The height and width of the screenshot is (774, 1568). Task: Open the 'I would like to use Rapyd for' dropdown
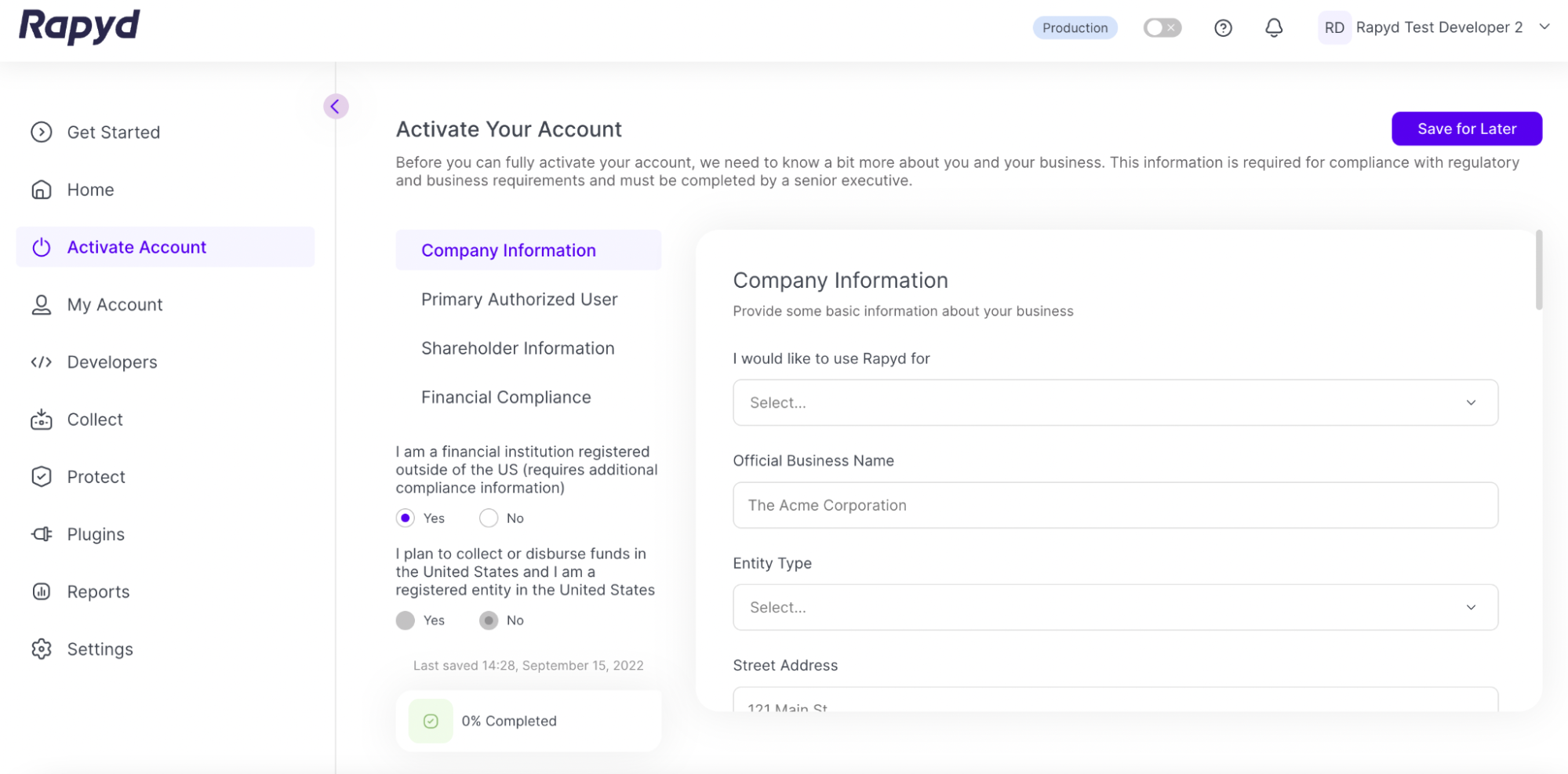click(1115, 403)
